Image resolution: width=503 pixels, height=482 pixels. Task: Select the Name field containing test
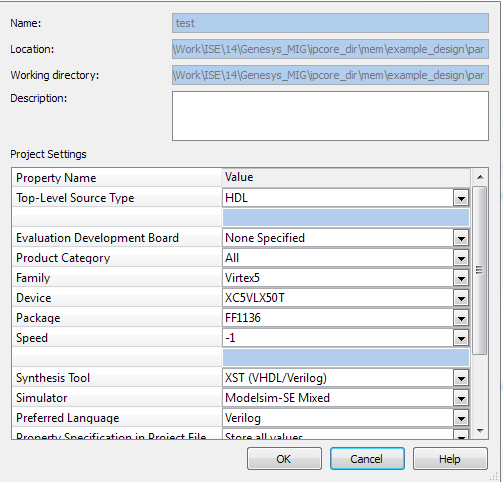pos(330,23)
